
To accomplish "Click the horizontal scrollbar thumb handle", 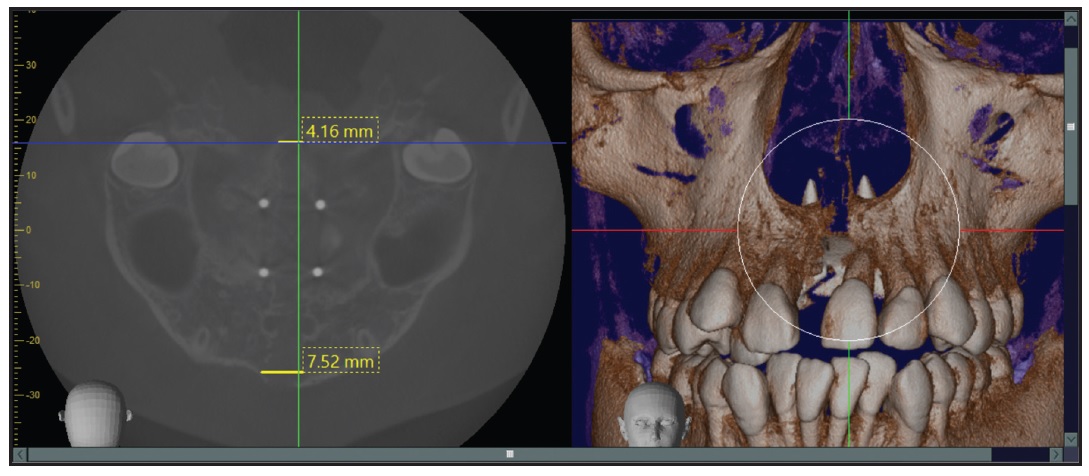I will click(x=510, y=454).
